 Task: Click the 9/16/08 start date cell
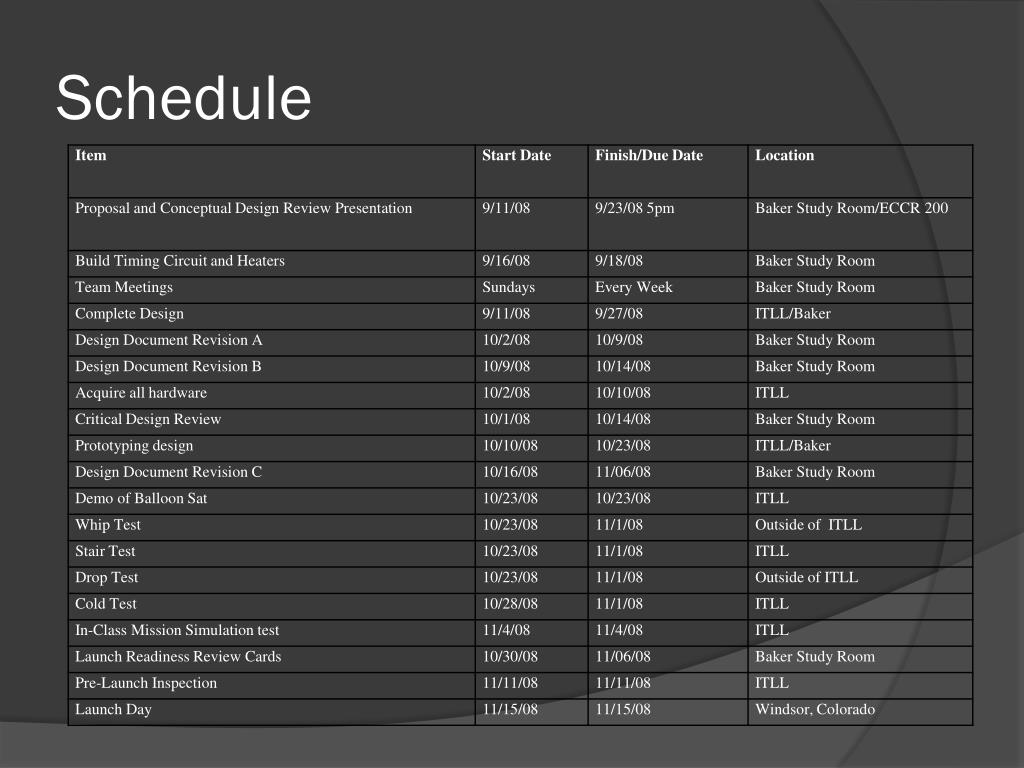pos(506,261)
